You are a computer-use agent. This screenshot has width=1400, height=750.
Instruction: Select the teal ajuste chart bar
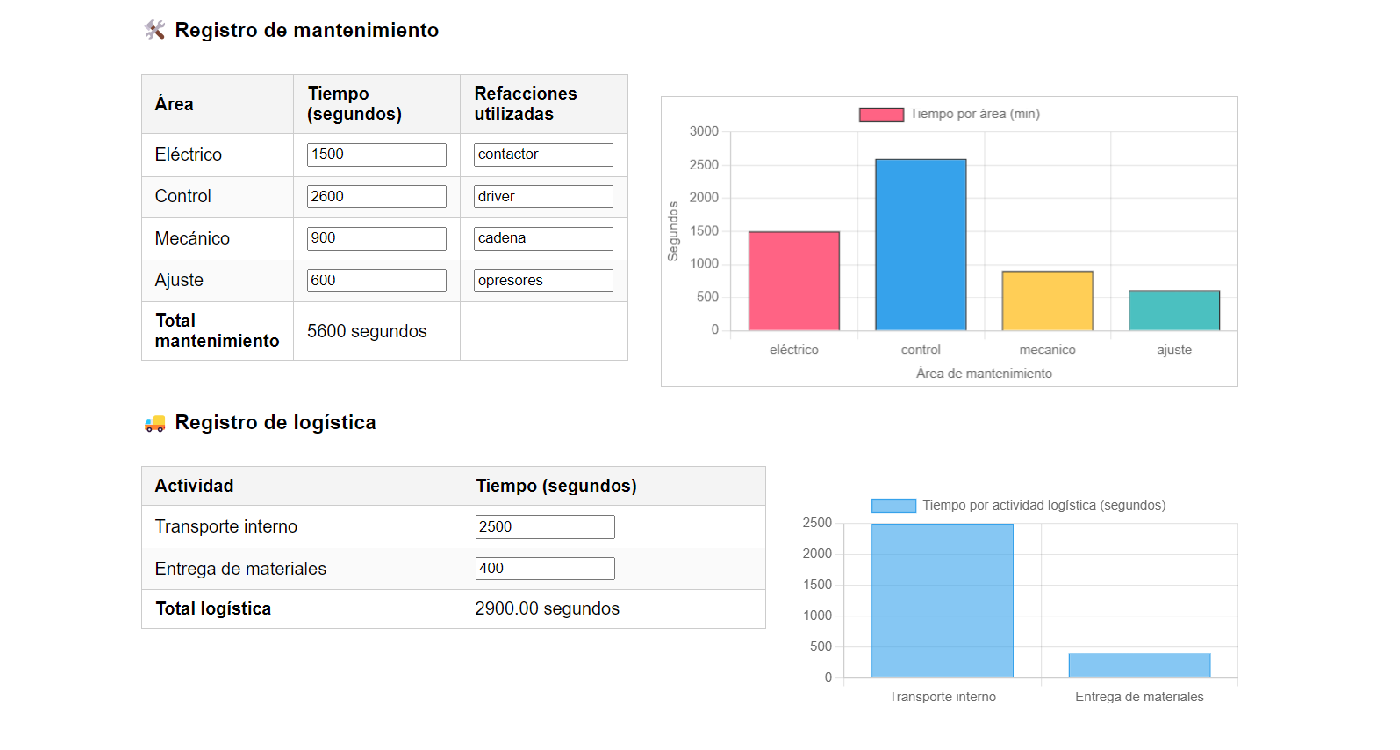[1174, 311]
